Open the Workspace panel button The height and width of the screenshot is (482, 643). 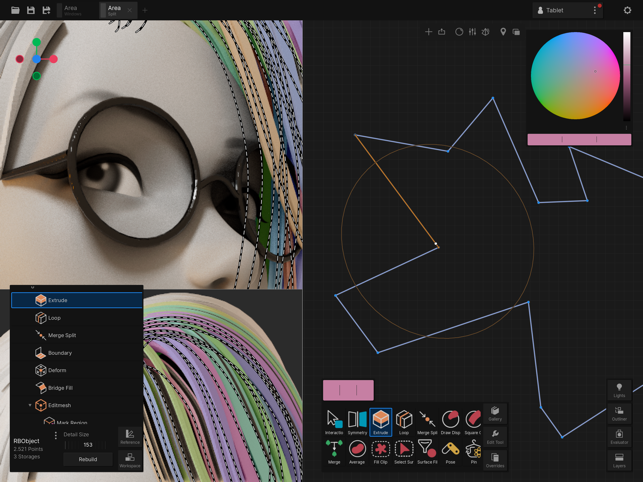[130, 460]
